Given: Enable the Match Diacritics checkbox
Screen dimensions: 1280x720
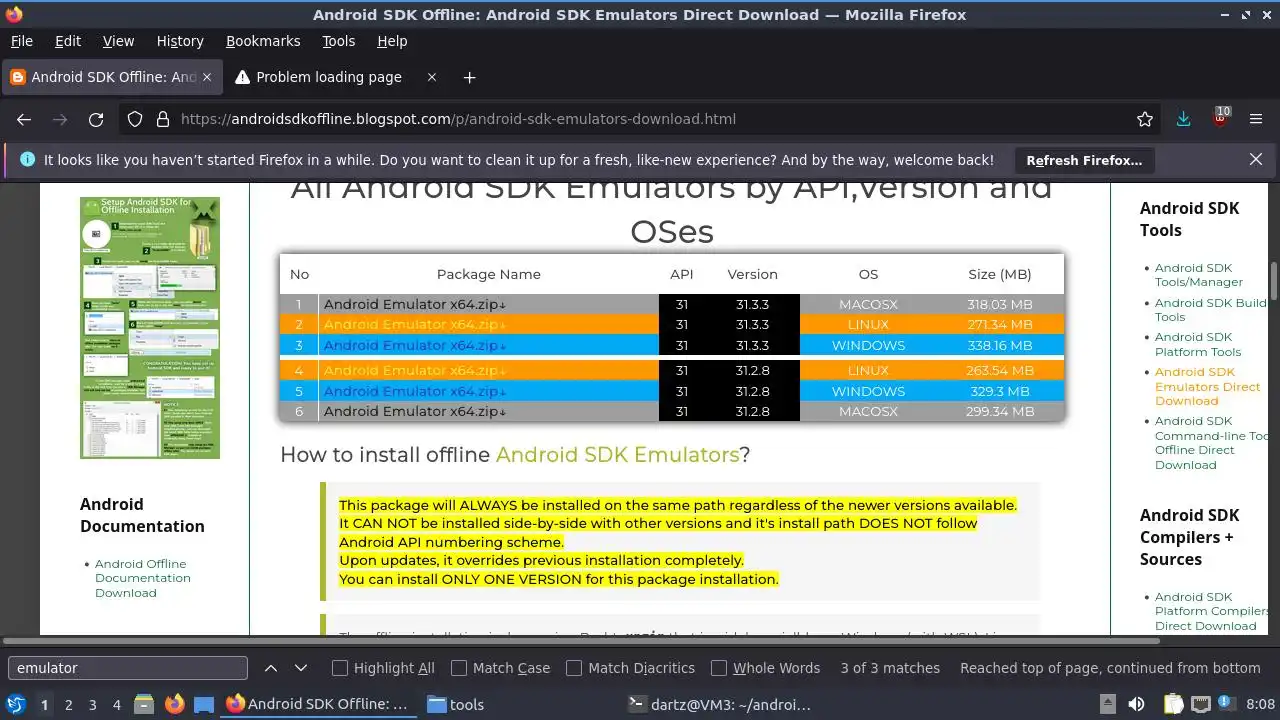Looking at the screenshot, I should pos(574,668).
